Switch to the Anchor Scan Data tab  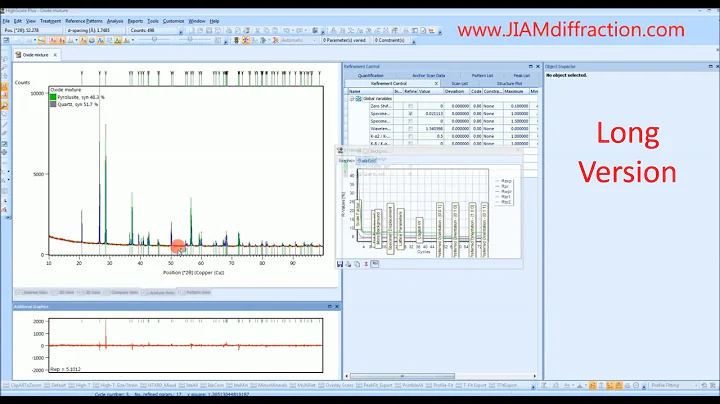(x=428, y=75)
